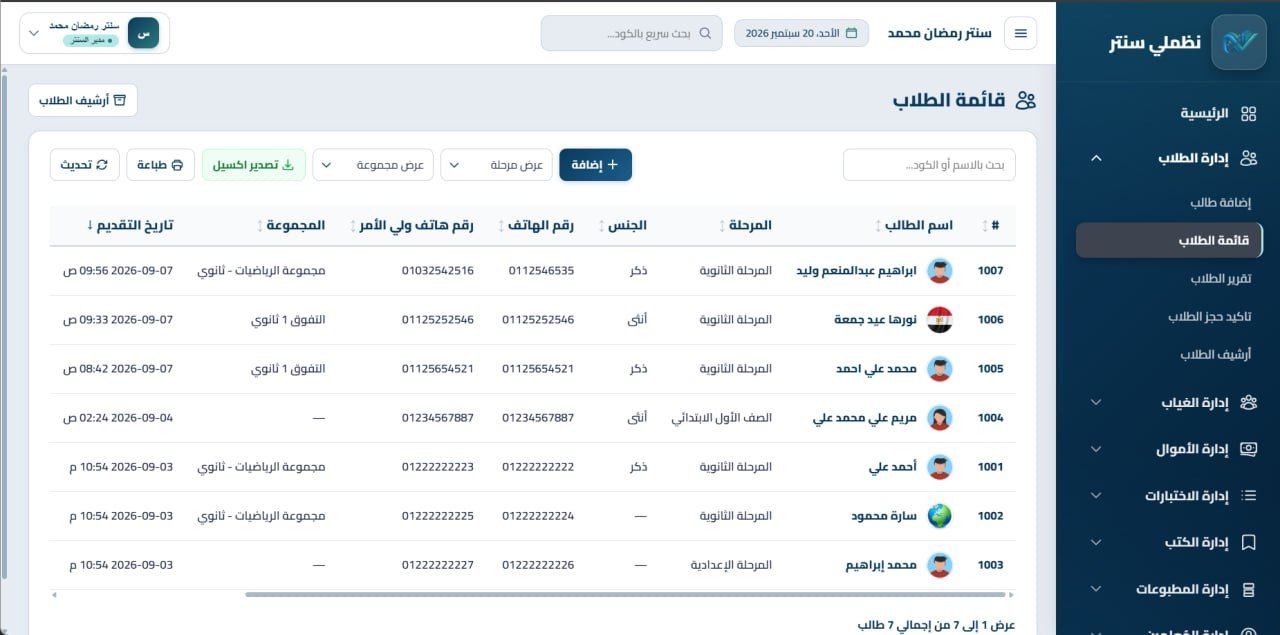Open student name سارة محمود link
This screenshot has width=1280, height=635.
pyautogui.click(x=884, y=516)
